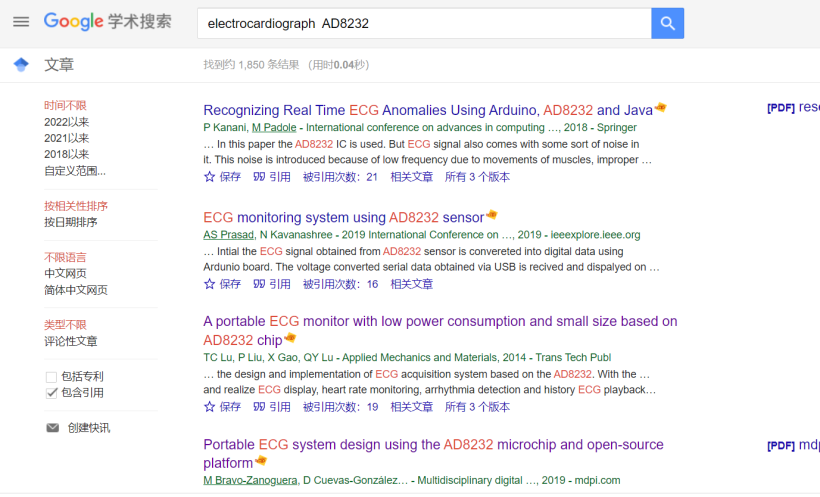Open ECG monitoring system using AD8232 sensor
The width and height of the screenshot is (820, 497).
[344, 218]
